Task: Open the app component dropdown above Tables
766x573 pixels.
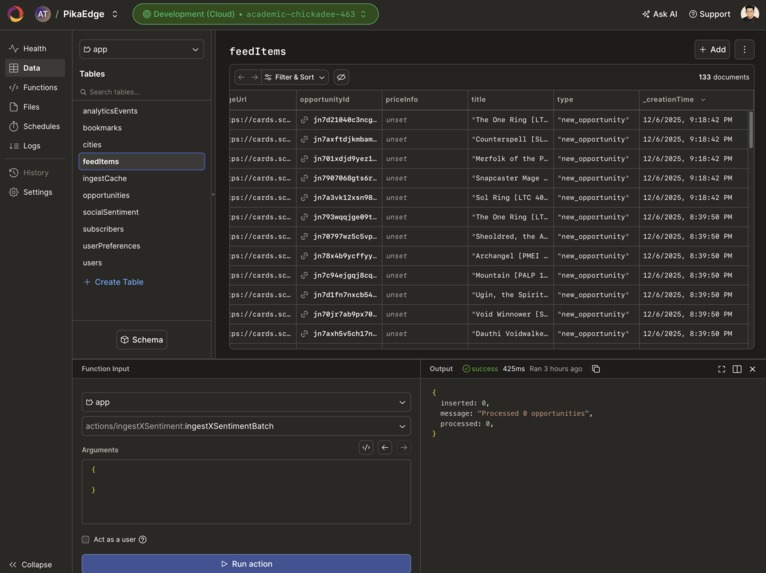Action: coord(141,49)
